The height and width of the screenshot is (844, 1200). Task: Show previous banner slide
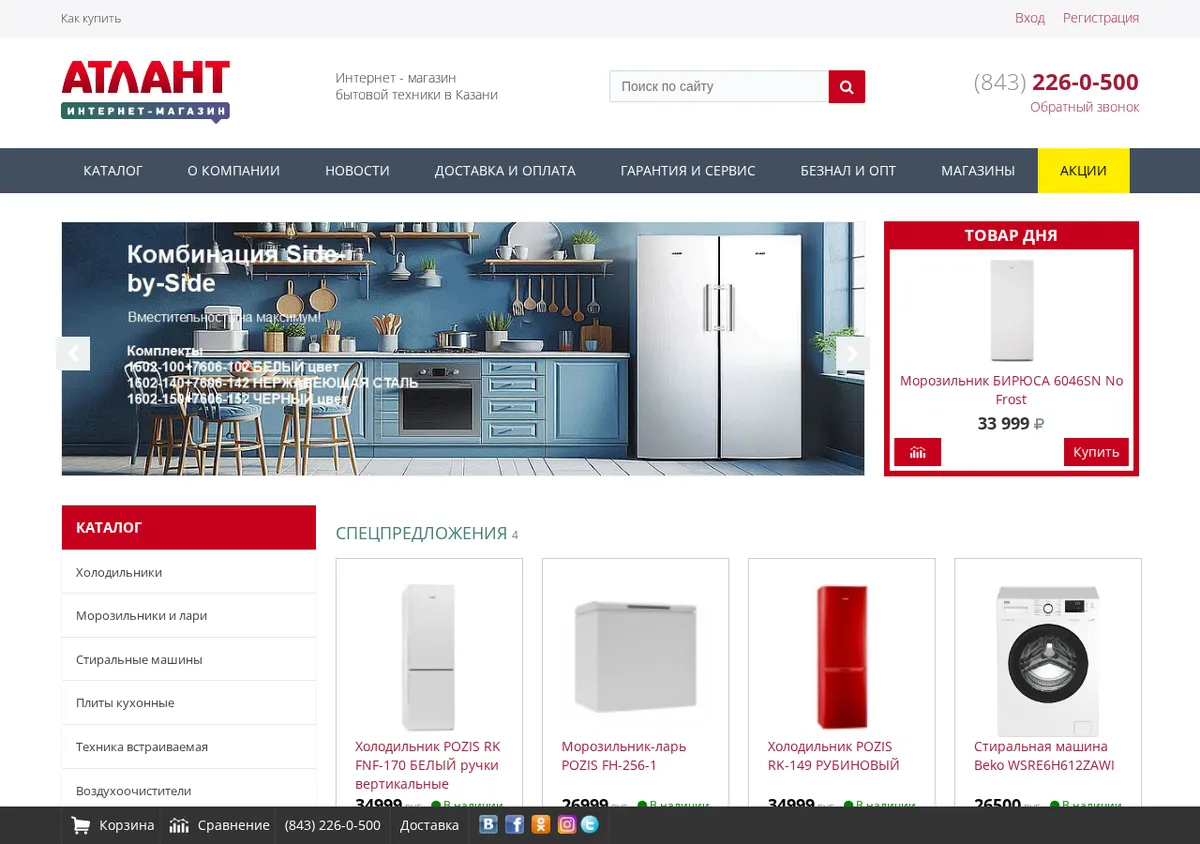(x=73, y=353)
